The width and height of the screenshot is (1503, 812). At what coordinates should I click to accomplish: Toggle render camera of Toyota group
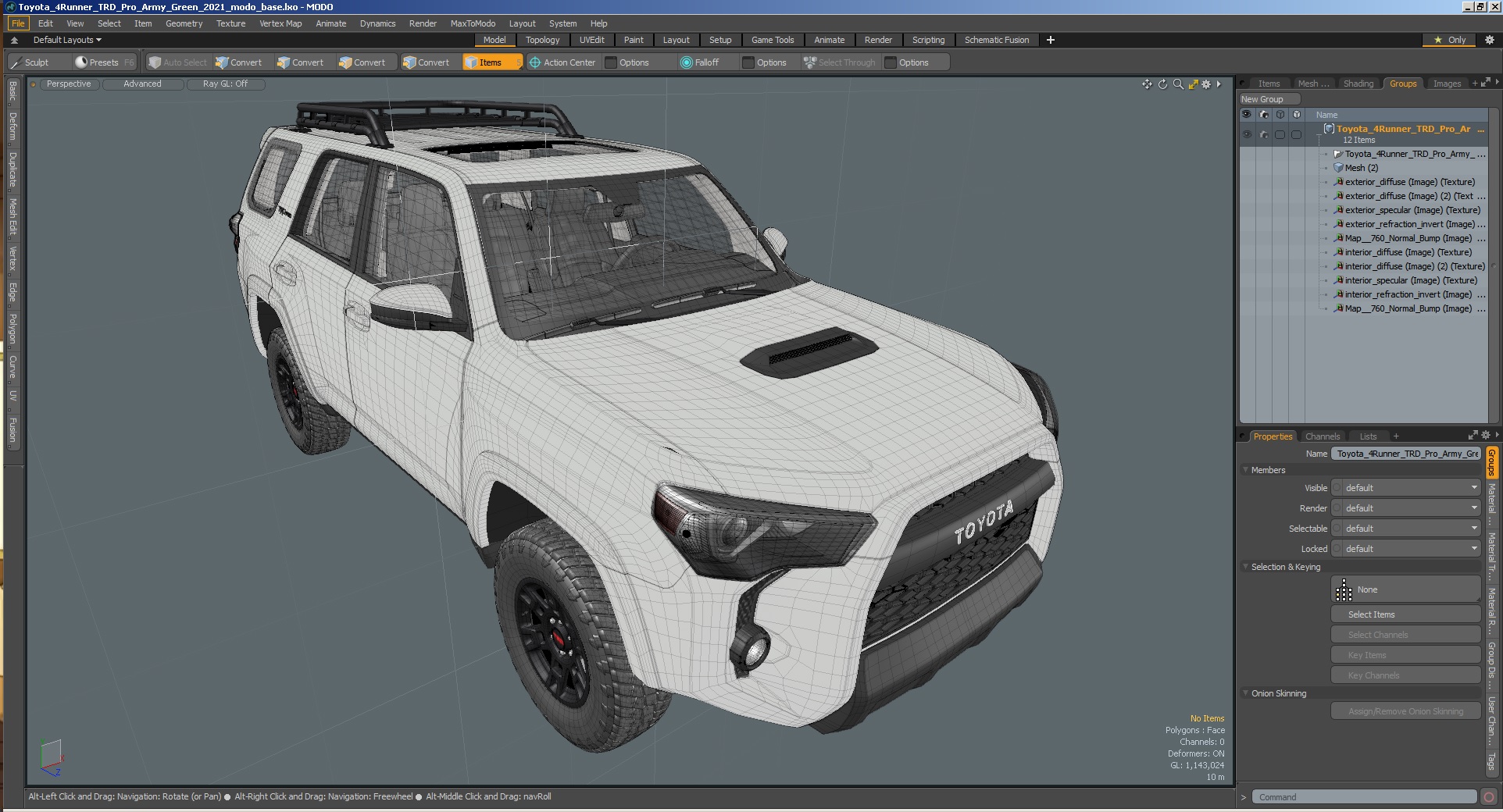coord(1264,135)
